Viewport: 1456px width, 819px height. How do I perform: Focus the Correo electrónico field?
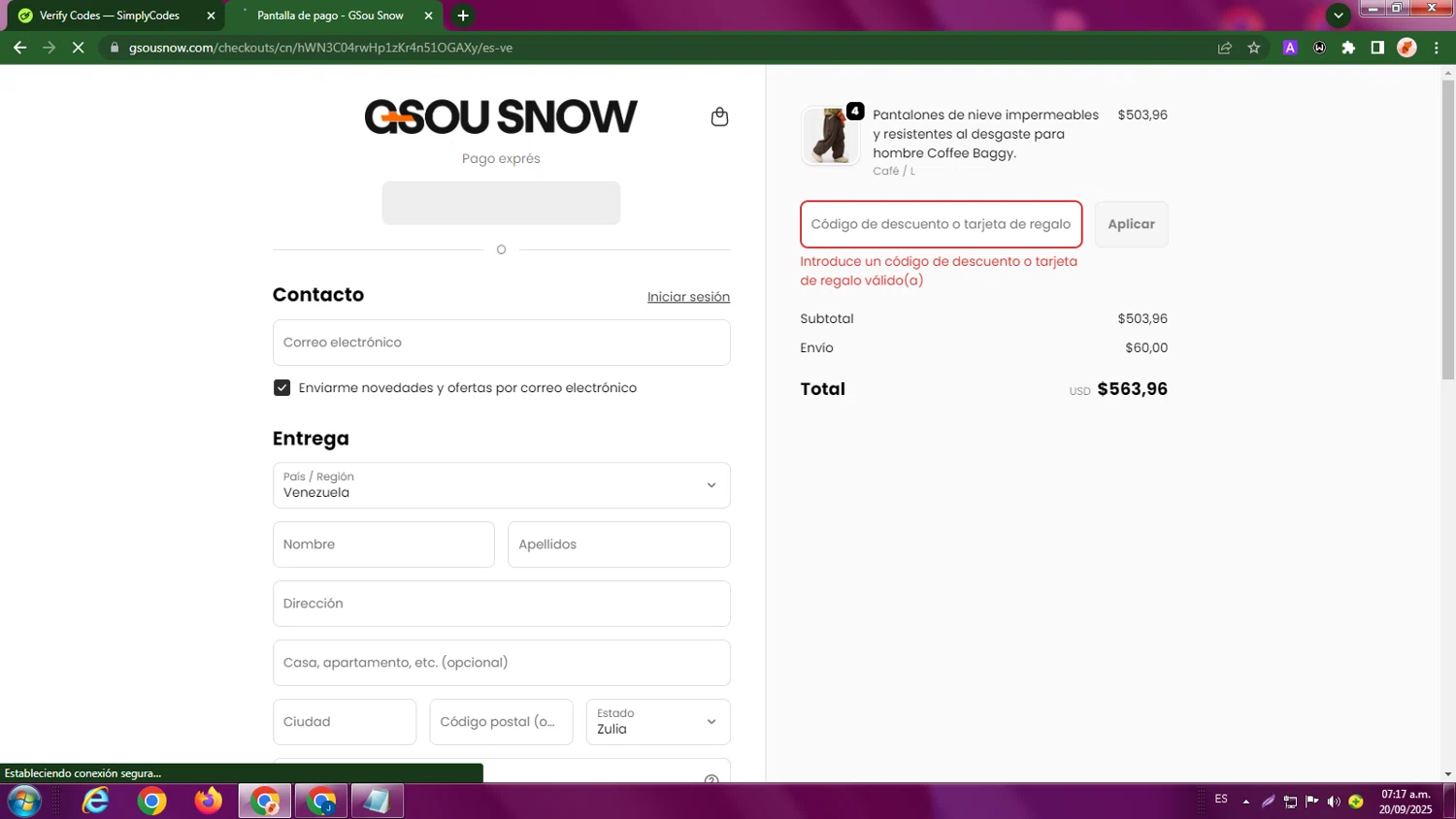(501, 343)
